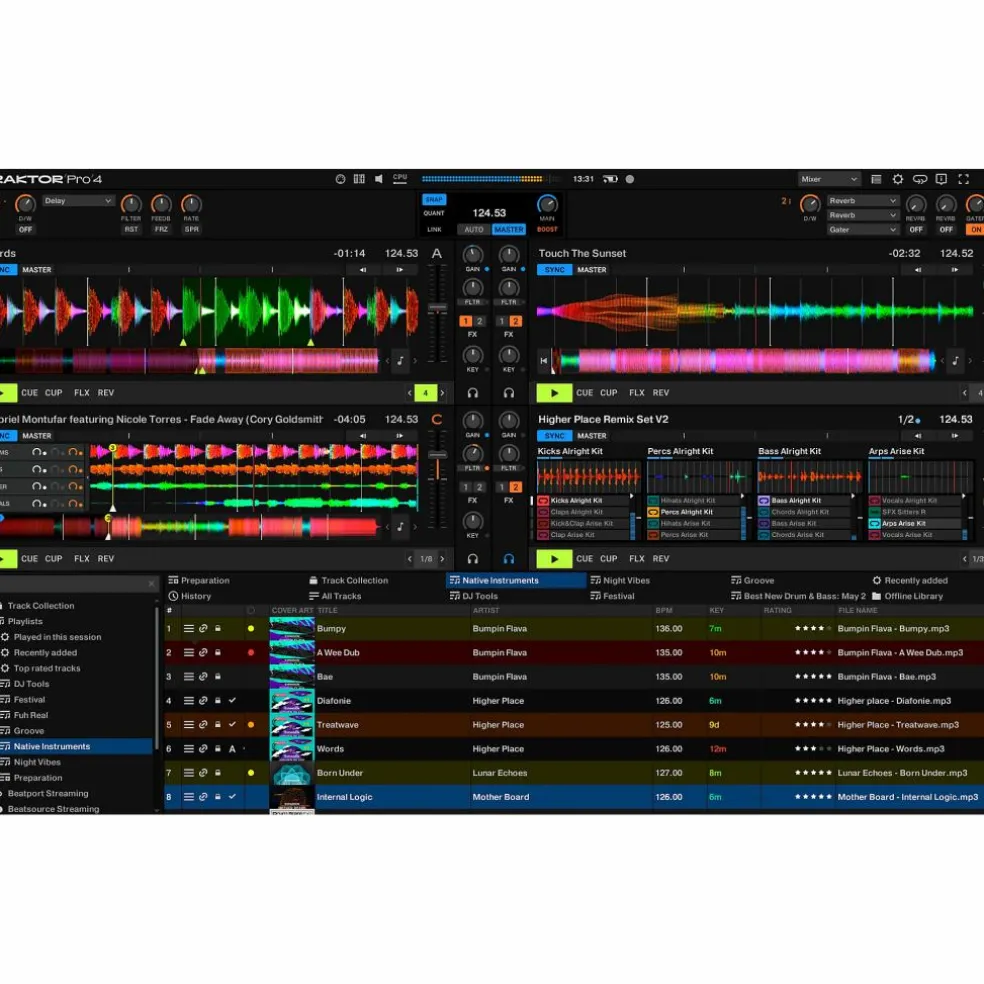Jump to track start on Touch The Sunset stripe
The height and width of the screenshot is (984, 984).
pyautogui.click(x=543, y=360)
